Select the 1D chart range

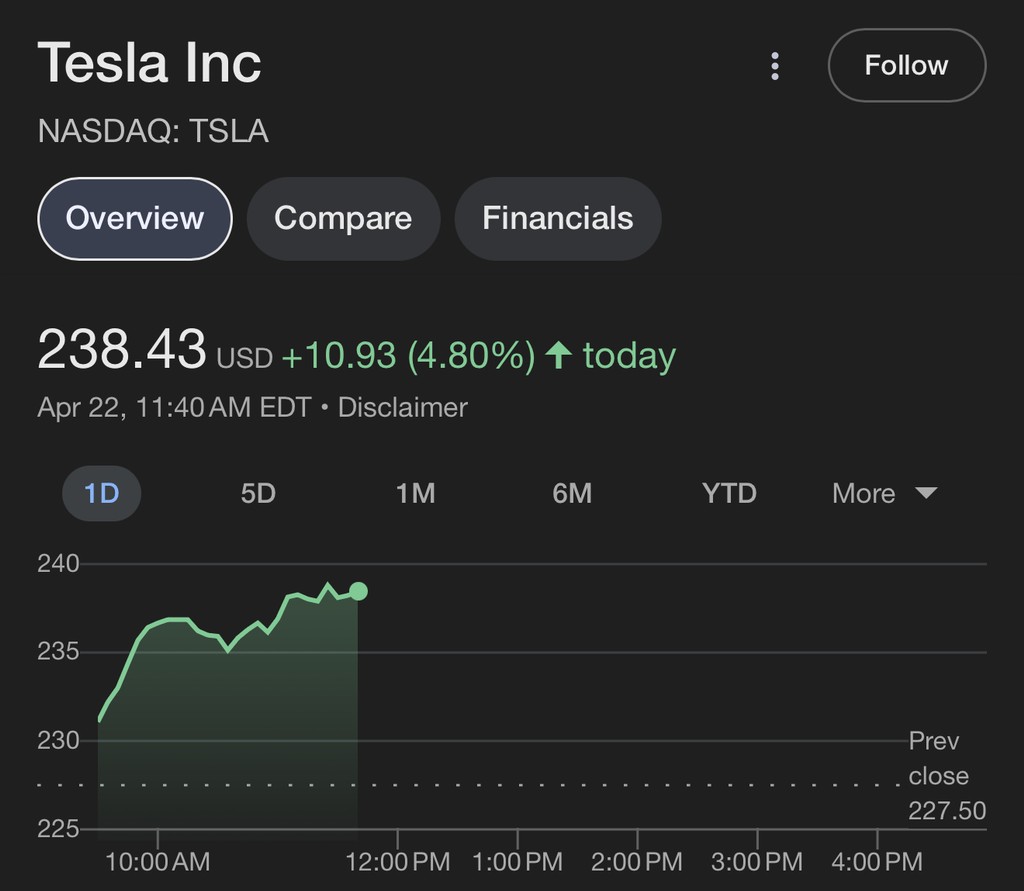coord(102,493)
